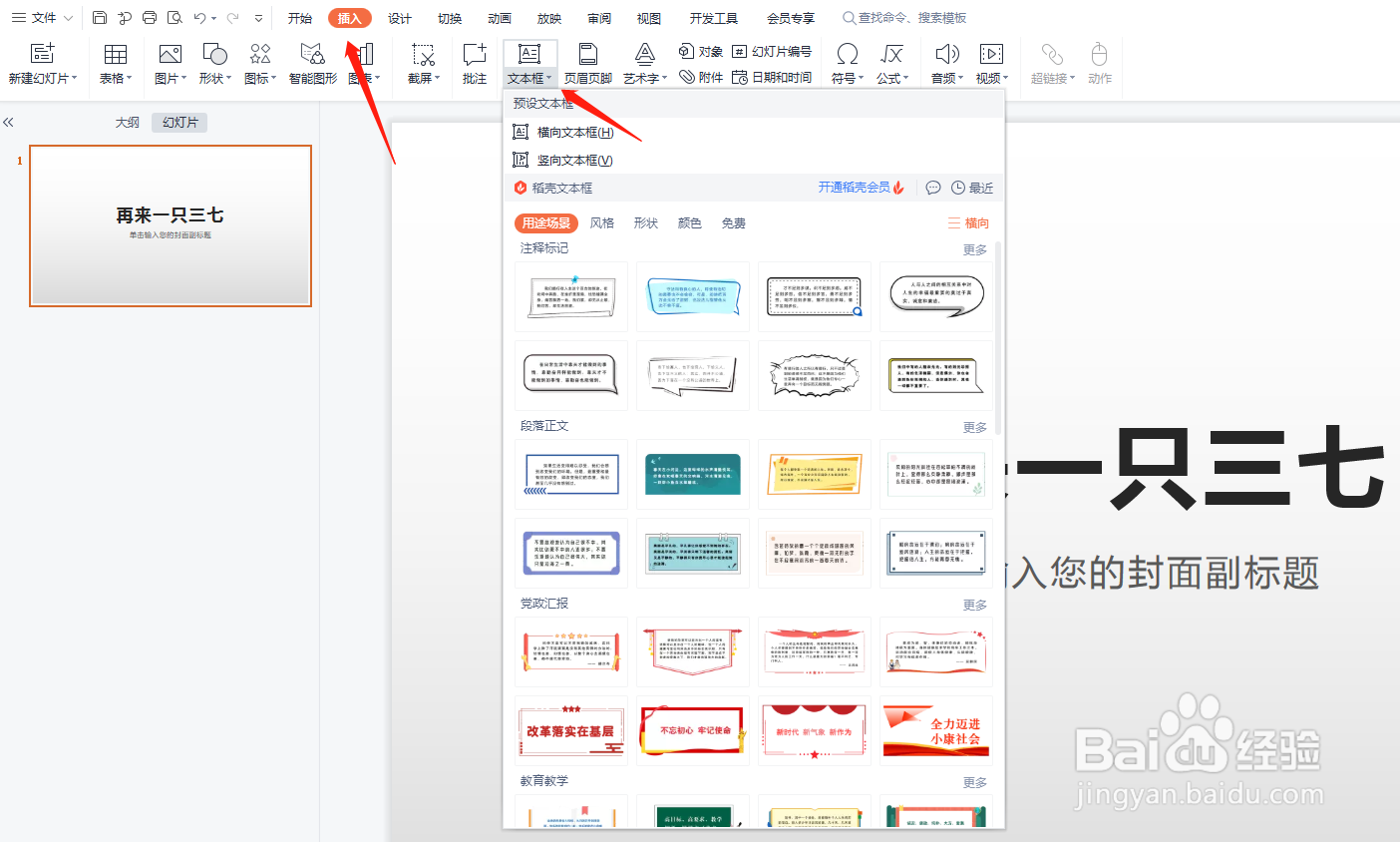Collapse the slide panel with double chevron

pos(8,122)
